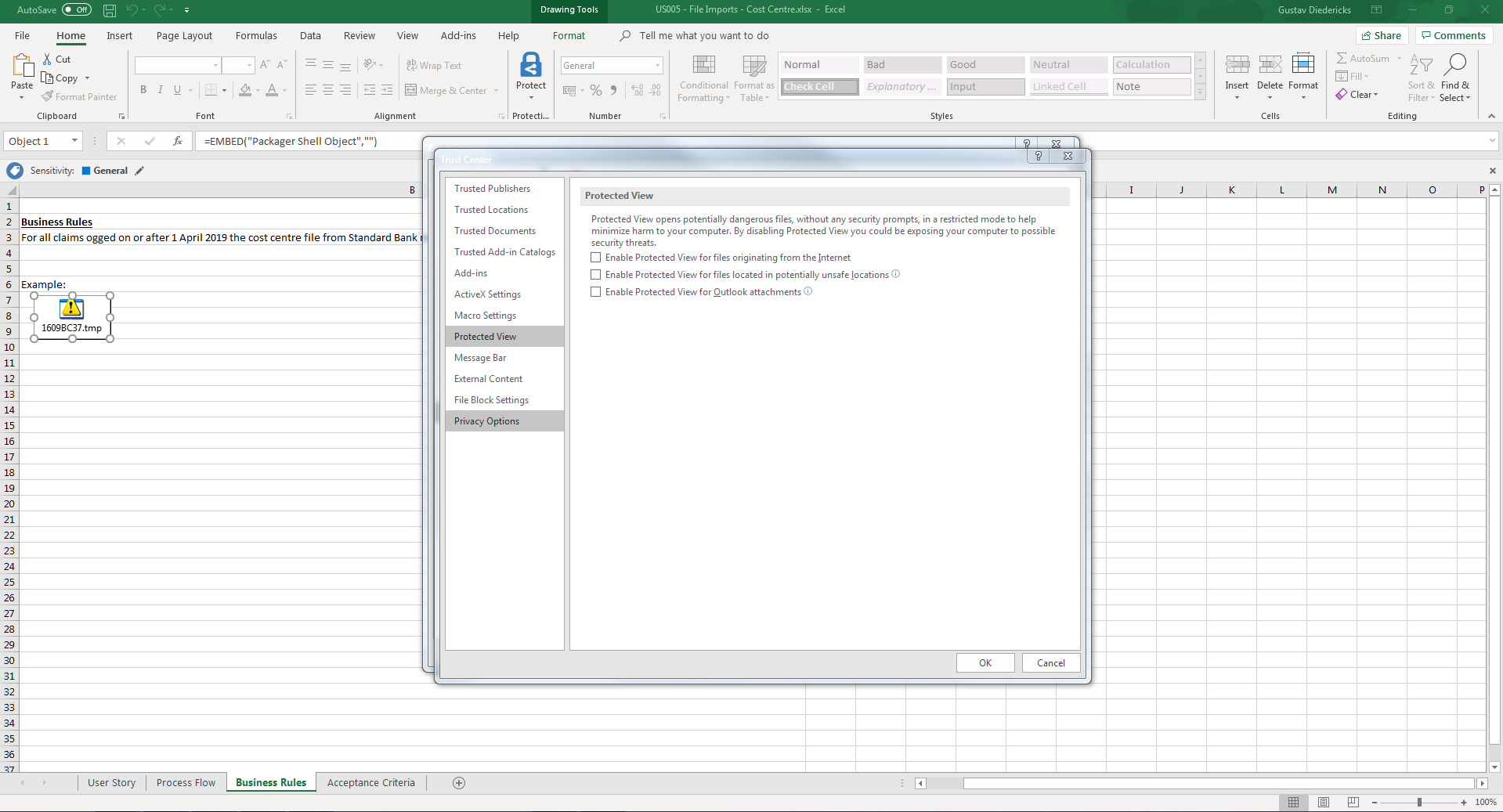
Task: Open the Comments pane button
Action: [1454, 35]
